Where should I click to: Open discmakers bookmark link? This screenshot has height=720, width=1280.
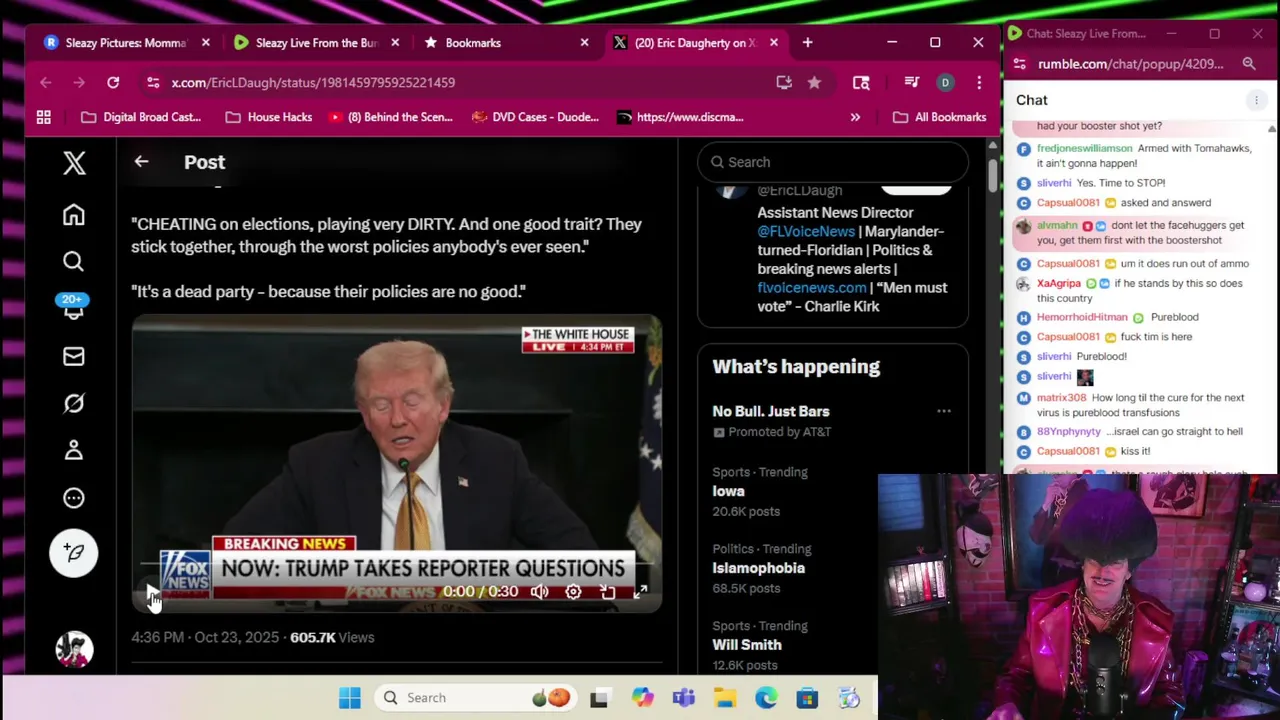point(681,117)
